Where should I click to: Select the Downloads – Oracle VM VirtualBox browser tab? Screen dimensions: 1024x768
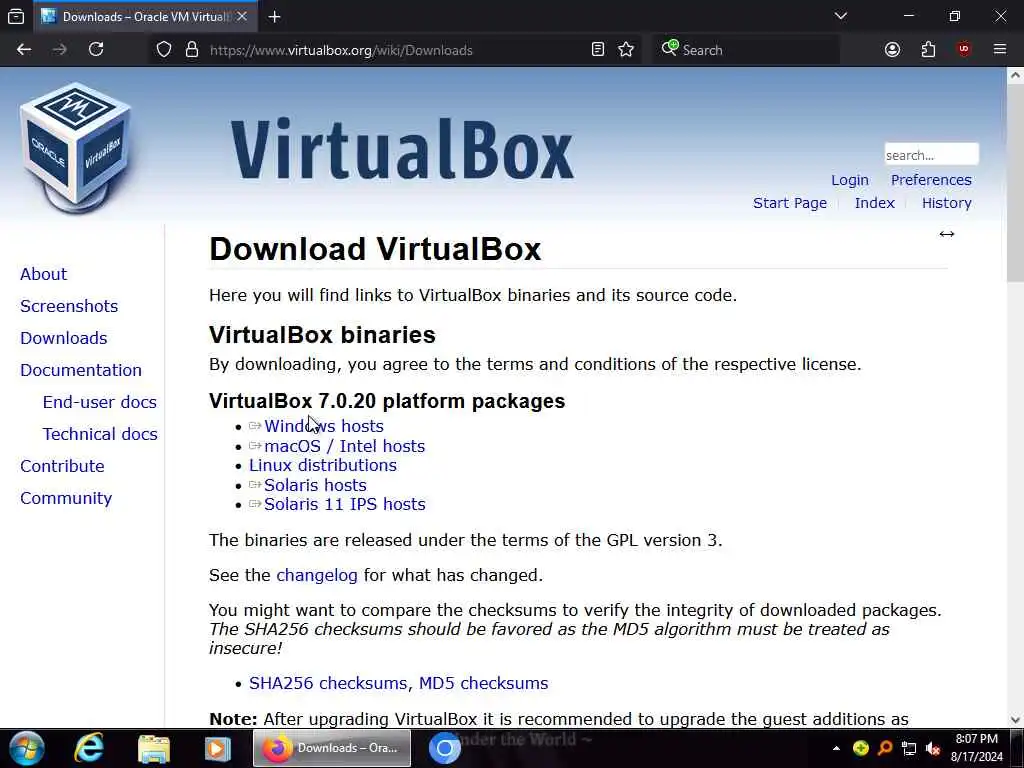click(x=147, y=17)
